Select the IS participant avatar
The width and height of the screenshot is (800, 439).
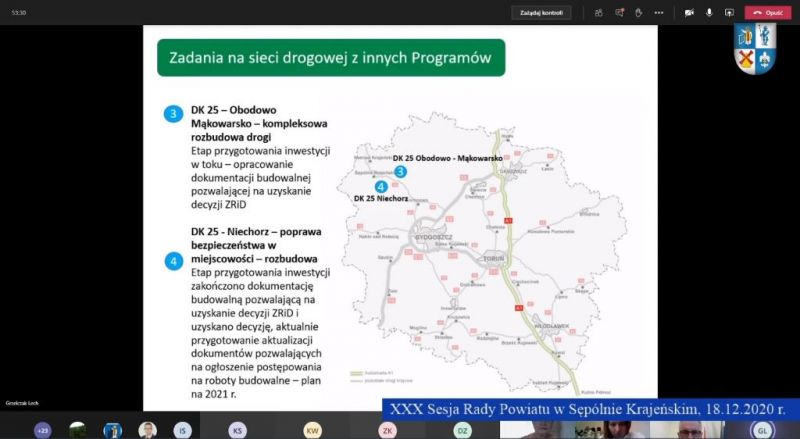[182, 430]
